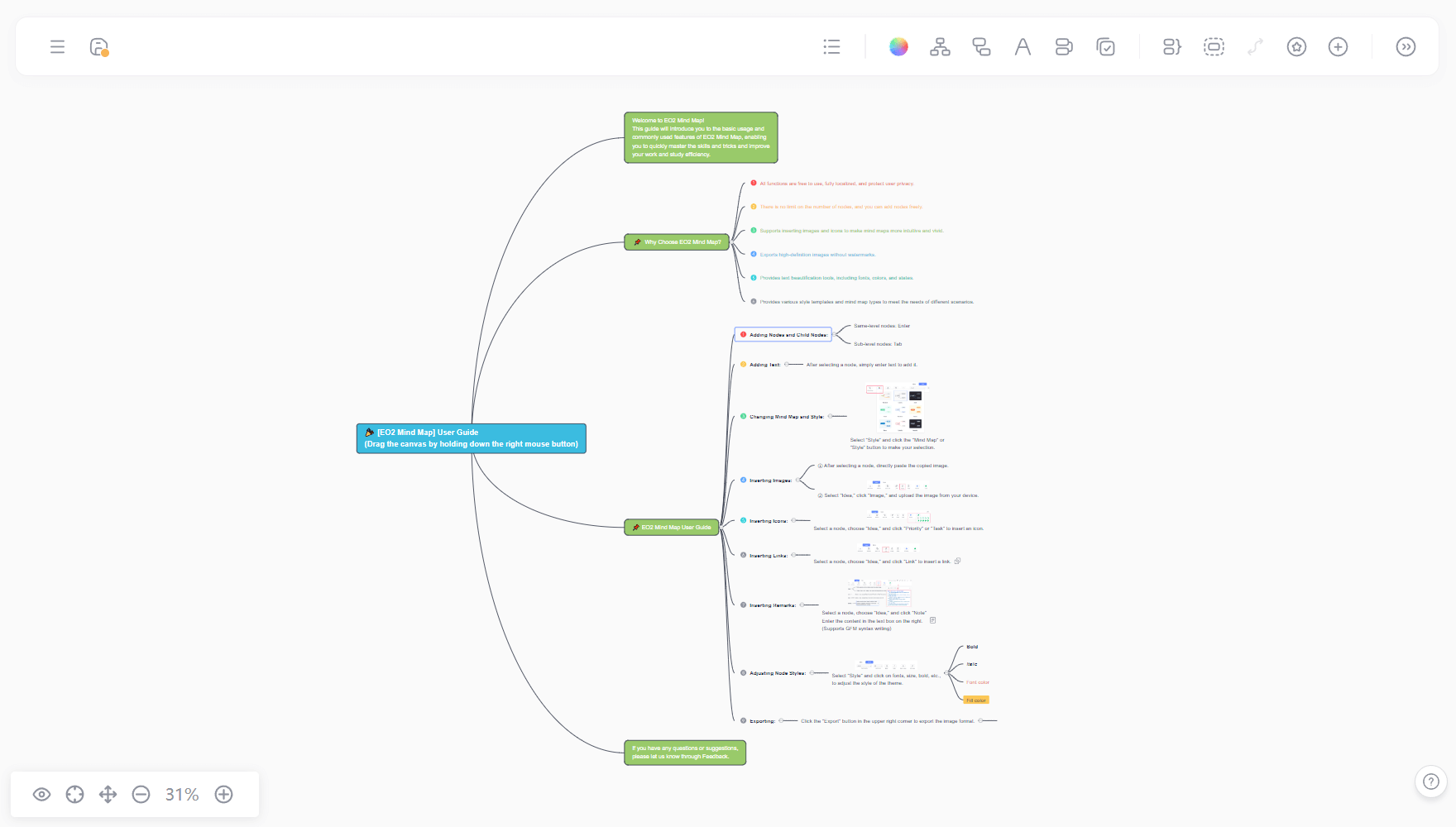
Task: Open the rainbow color theme picker
Action: tap(898, 47)
